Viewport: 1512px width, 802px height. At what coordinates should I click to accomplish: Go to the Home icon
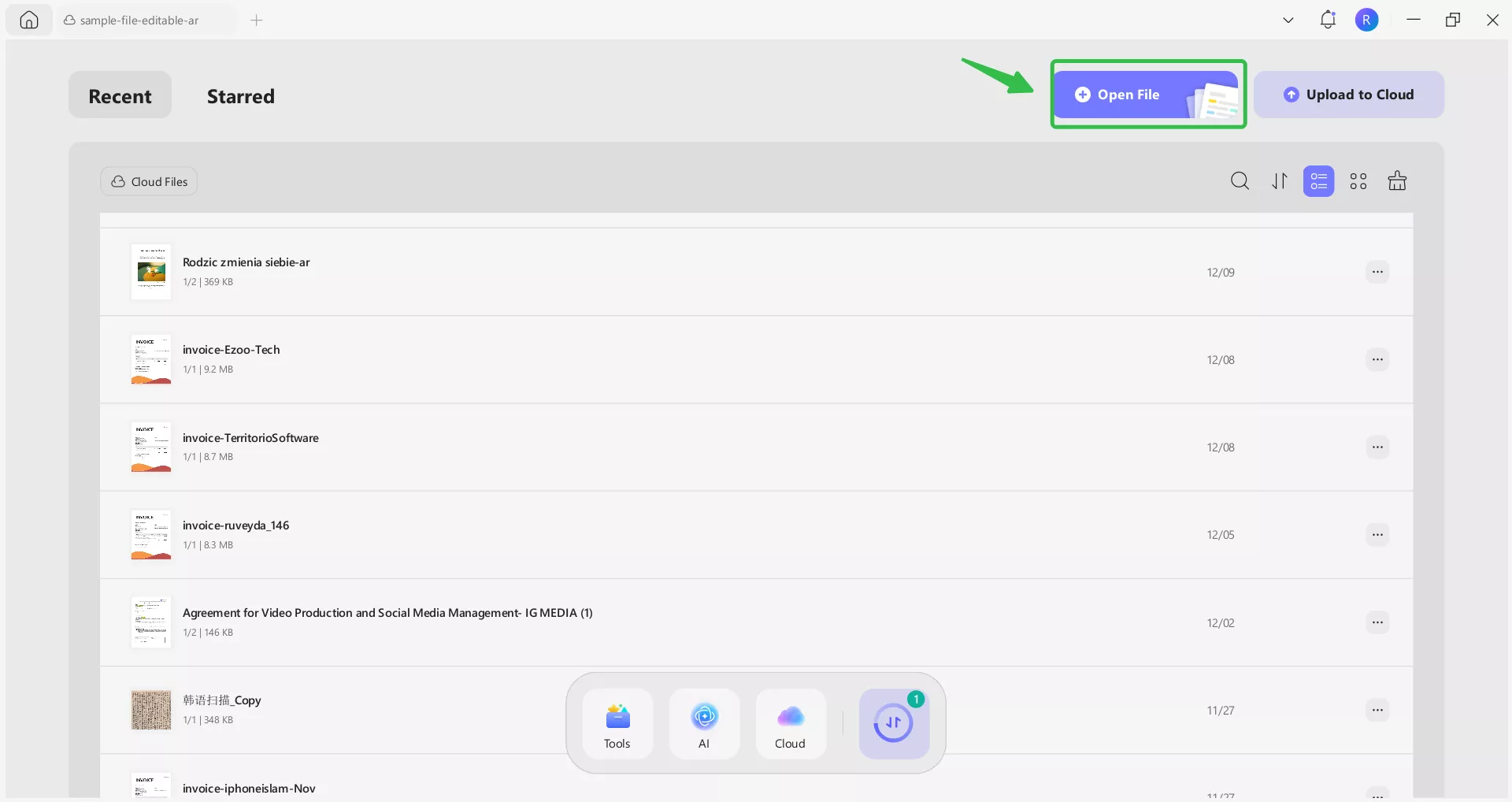point(29,20)
